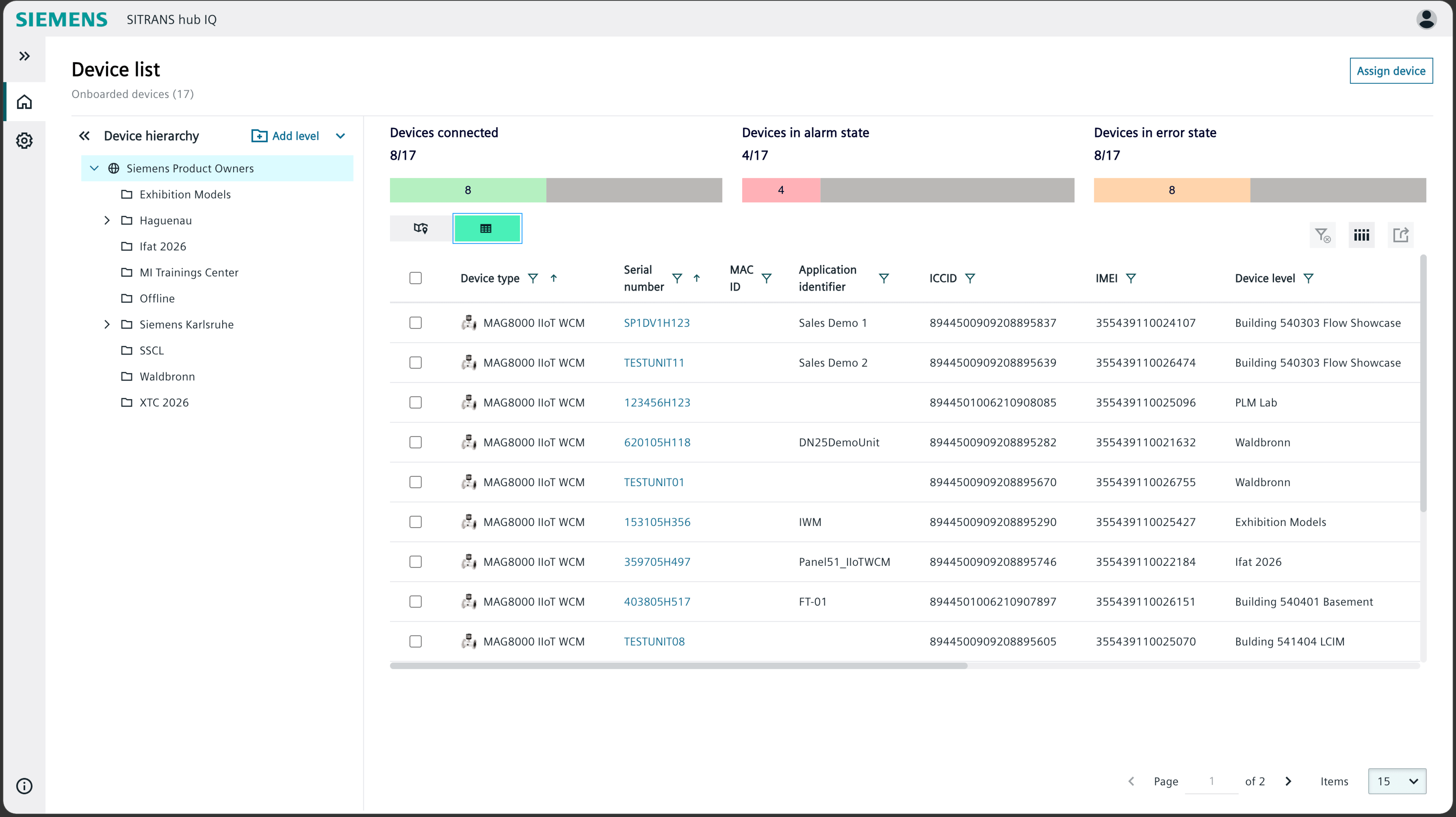This screenshot has height=817, width=1456.
Task: Click the red alarm state bar
Action: coord(781,190)
